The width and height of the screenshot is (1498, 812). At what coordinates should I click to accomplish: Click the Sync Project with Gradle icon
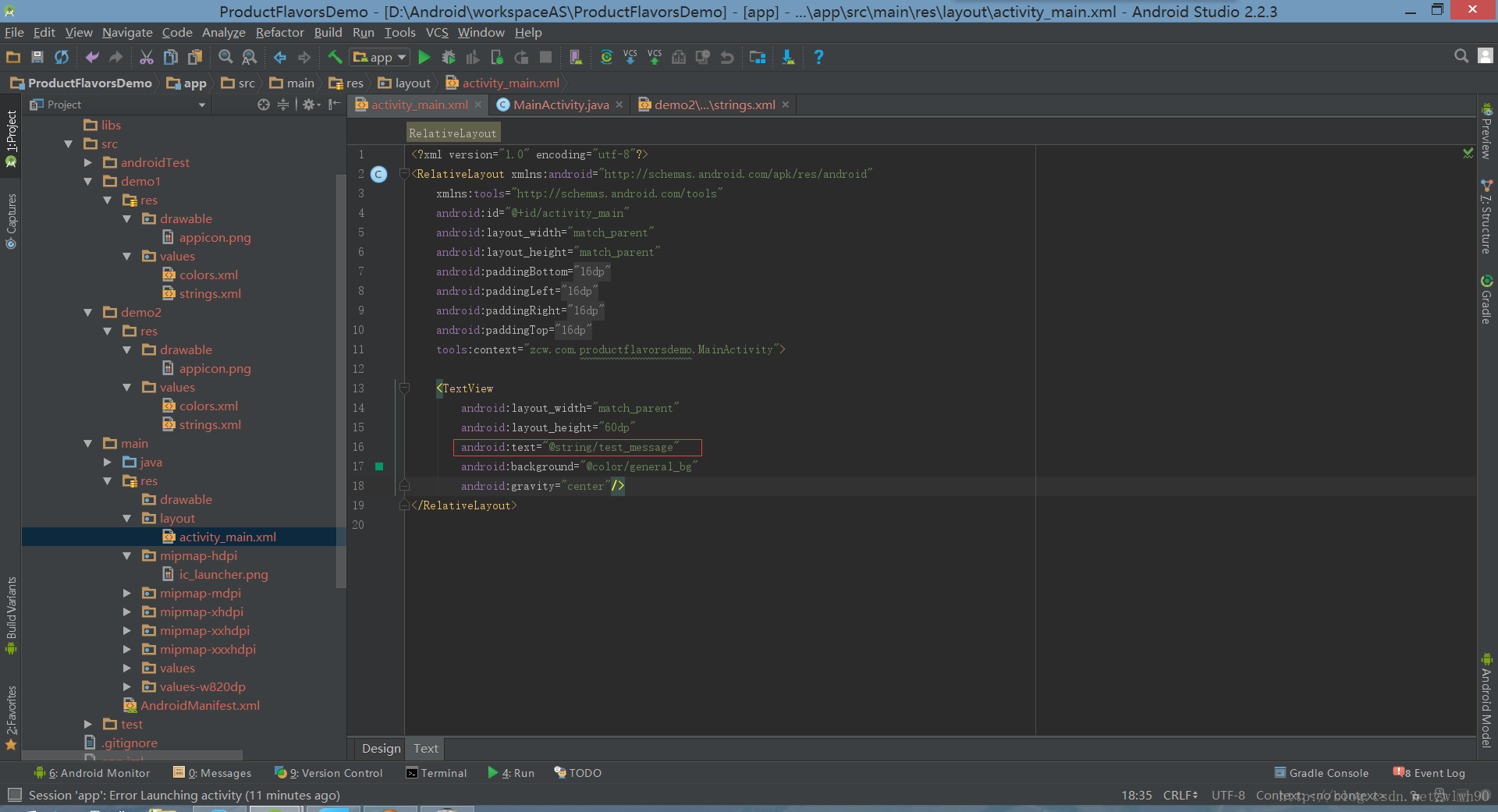(606, 57)
